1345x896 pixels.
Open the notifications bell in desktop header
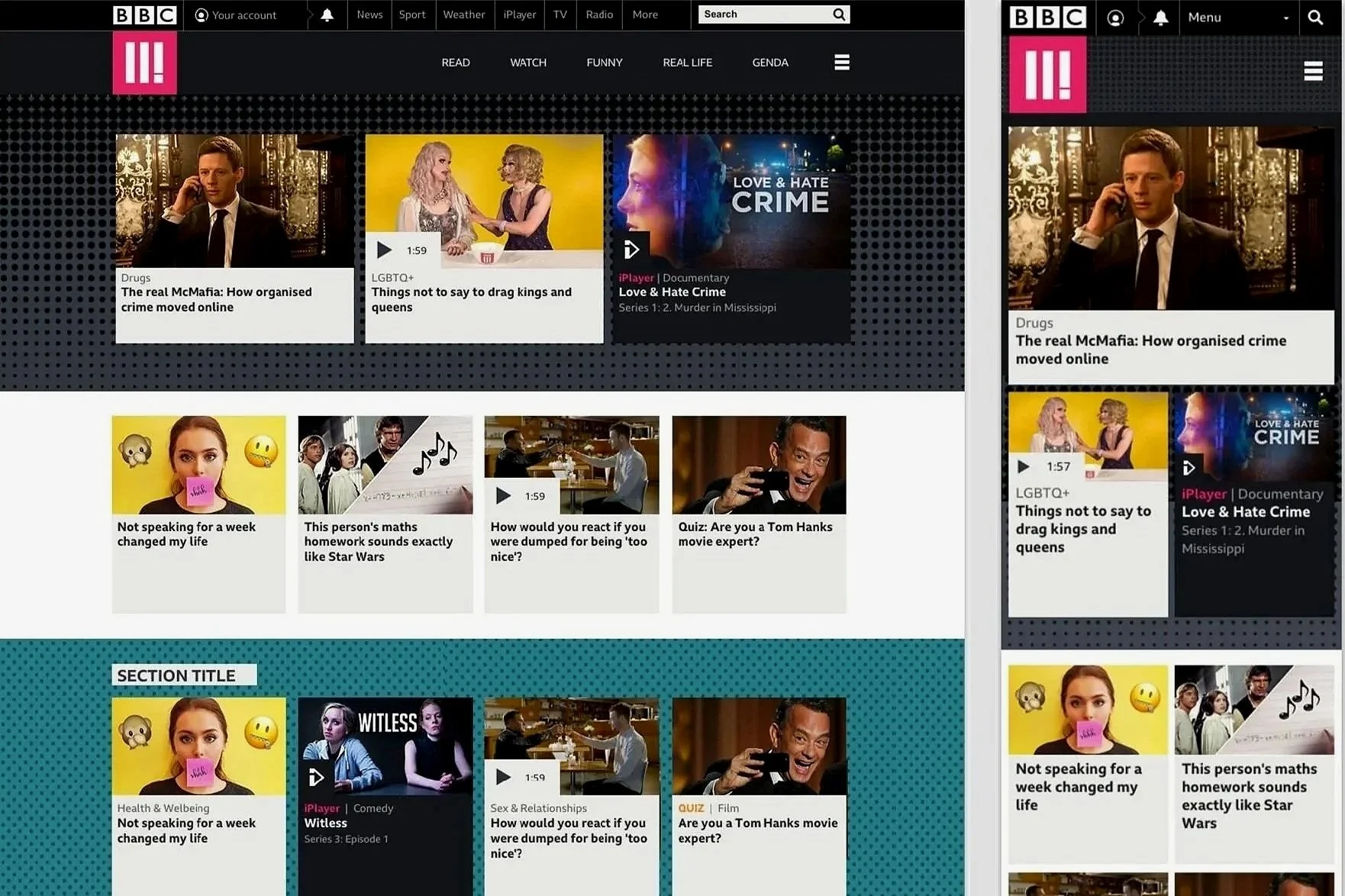pyautogui.click(x=327, y=15)
